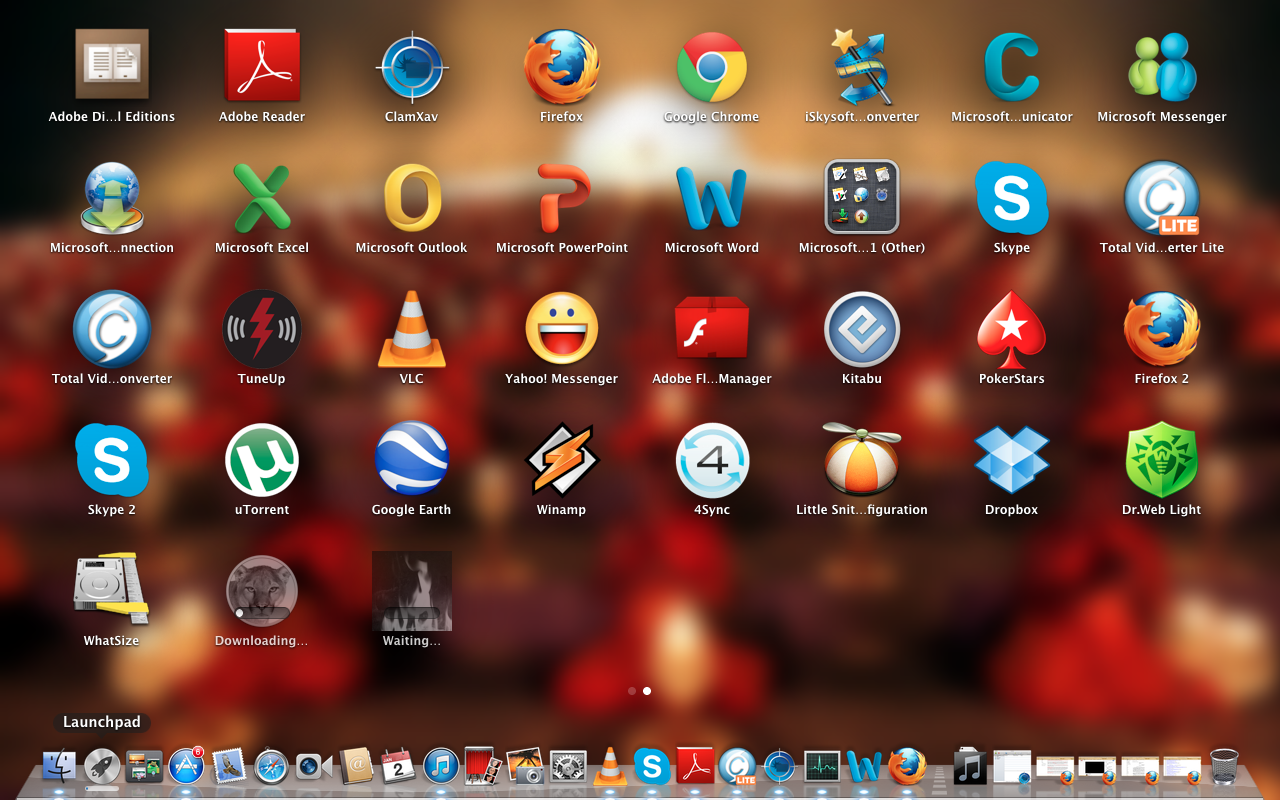Open Winamp

click(x=562, y=460)
